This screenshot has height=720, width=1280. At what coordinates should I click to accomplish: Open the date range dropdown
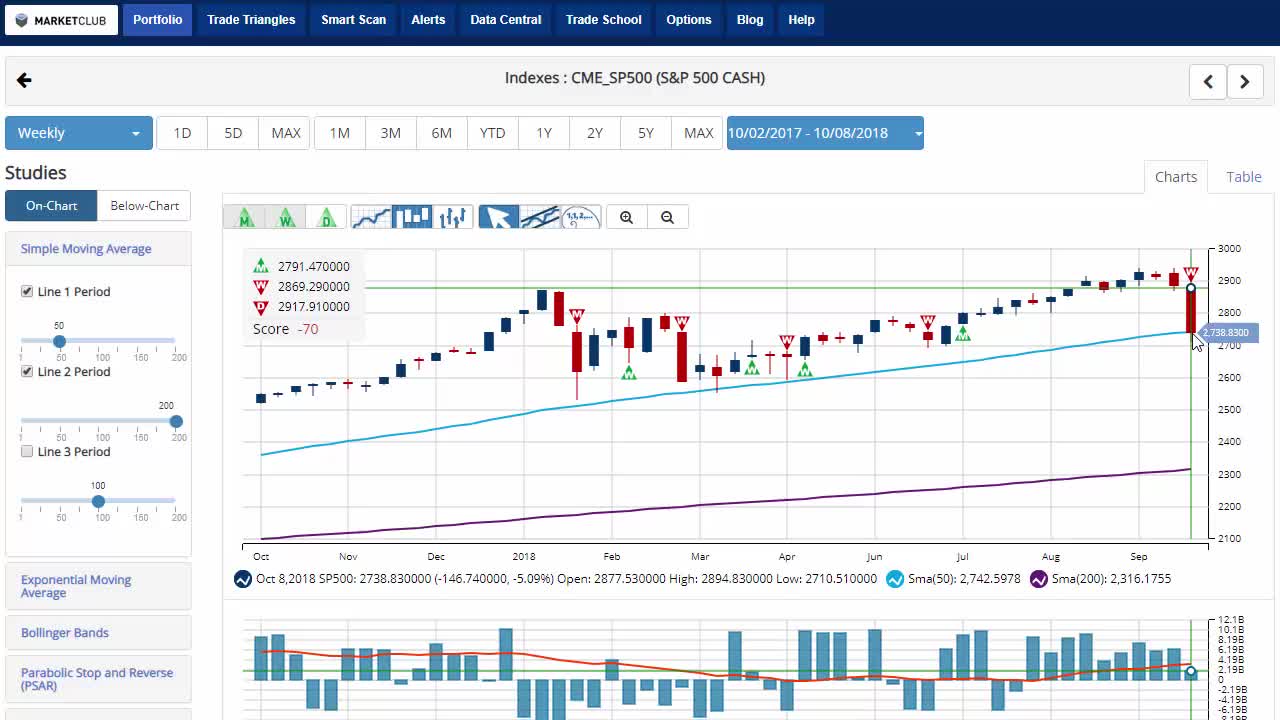tap(825, 133)
